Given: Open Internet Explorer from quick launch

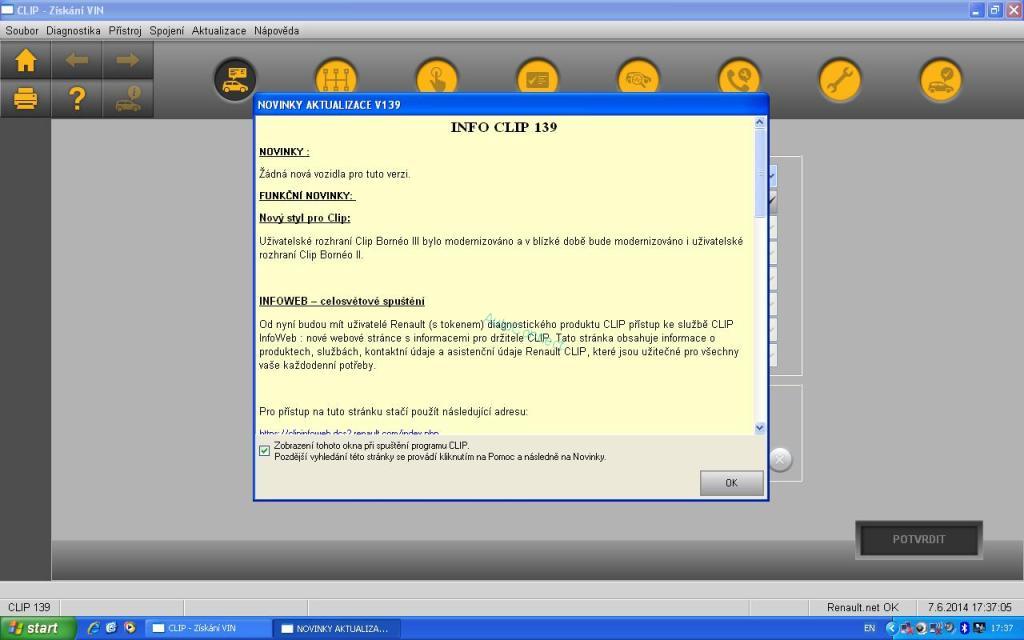Looking at the screenshot, I should 93,628.
